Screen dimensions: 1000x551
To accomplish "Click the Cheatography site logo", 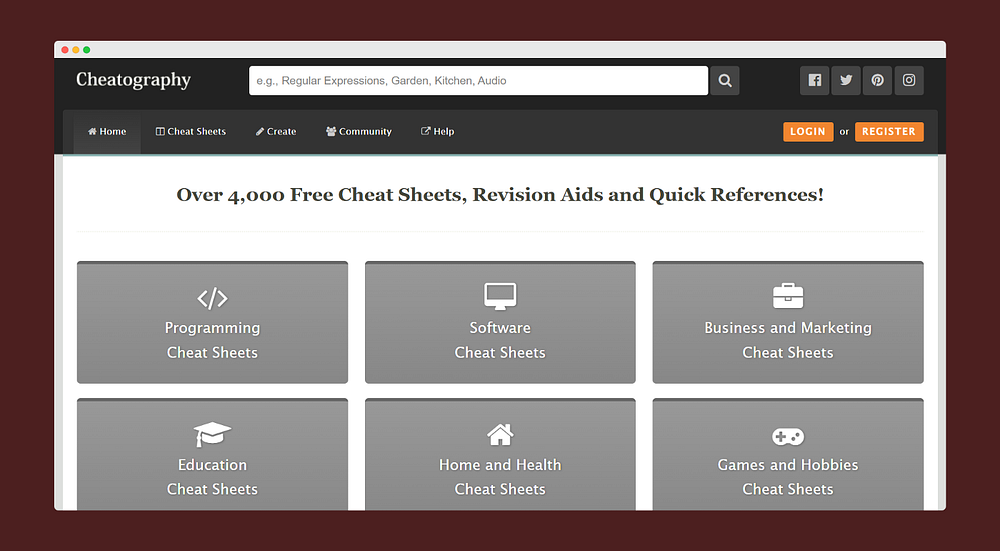I will coord(133,80).
